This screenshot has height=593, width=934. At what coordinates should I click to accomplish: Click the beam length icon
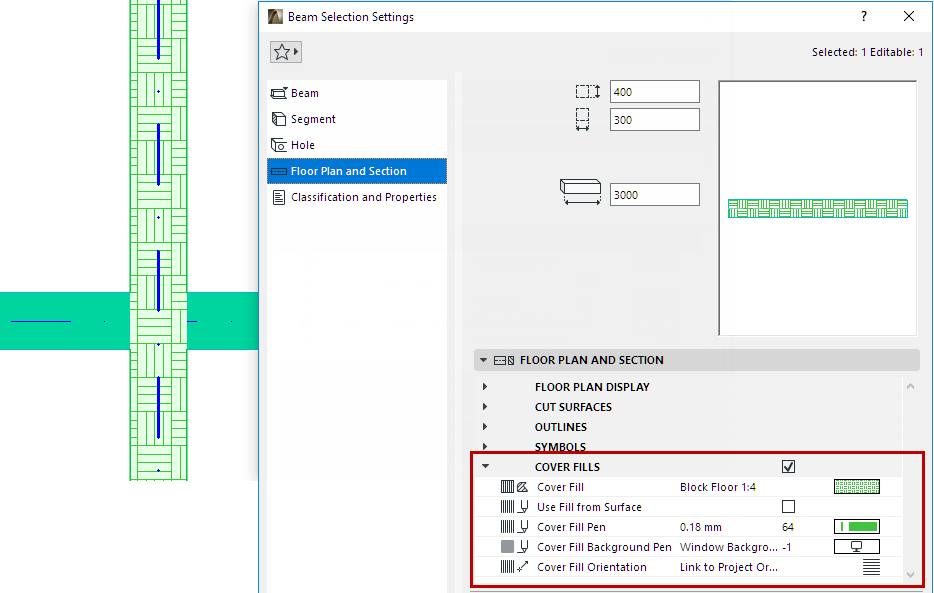(x=581, y=192)
